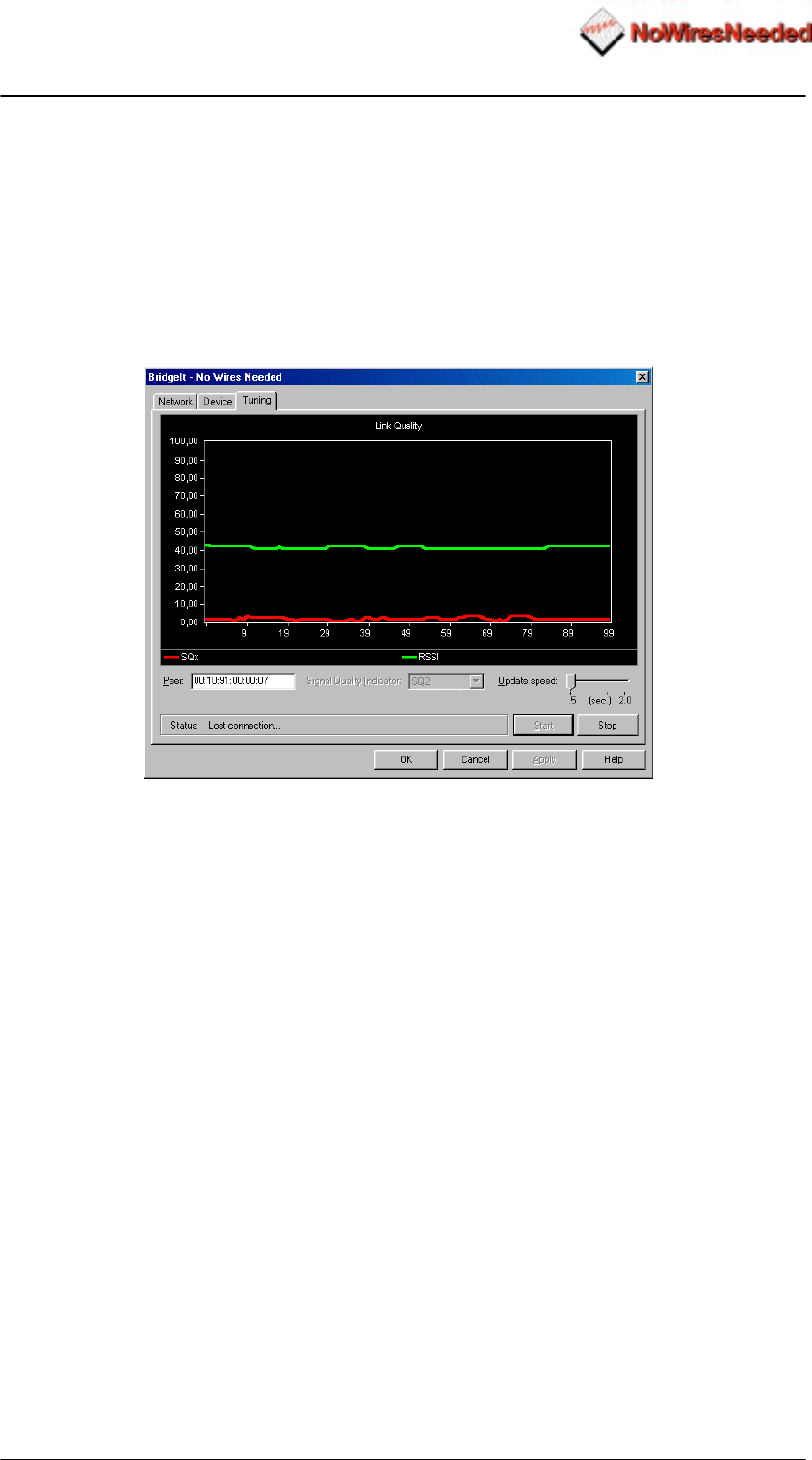Click the 99 x-axis label
812x1460 pixels.
pyautogui.click(x=609, y=633)
